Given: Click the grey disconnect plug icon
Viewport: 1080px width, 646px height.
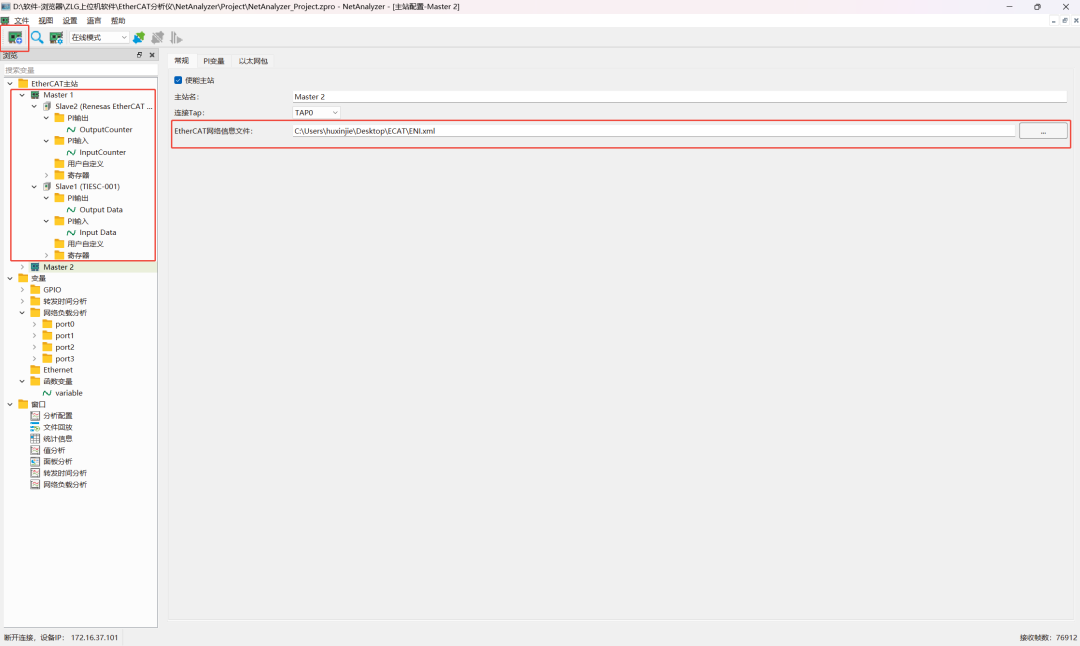Looking at the screenshot, I should click(x=158, y=37).
